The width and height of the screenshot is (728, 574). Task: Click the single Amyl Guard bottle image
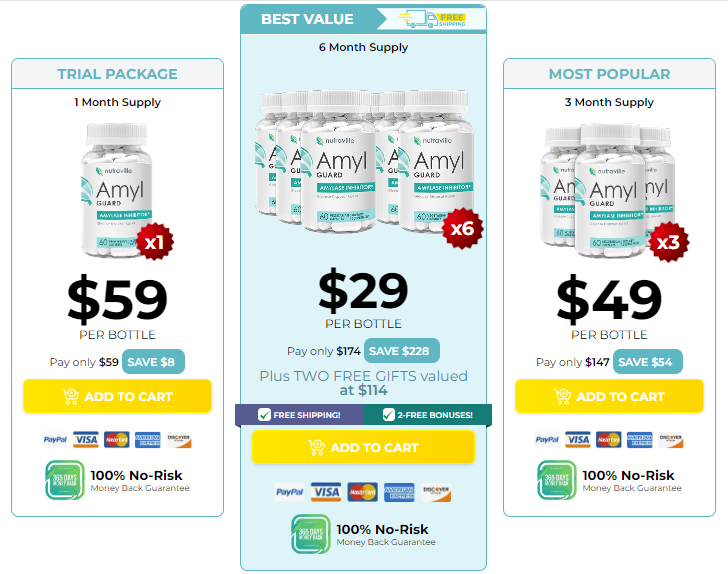click(x=117, y=190)
